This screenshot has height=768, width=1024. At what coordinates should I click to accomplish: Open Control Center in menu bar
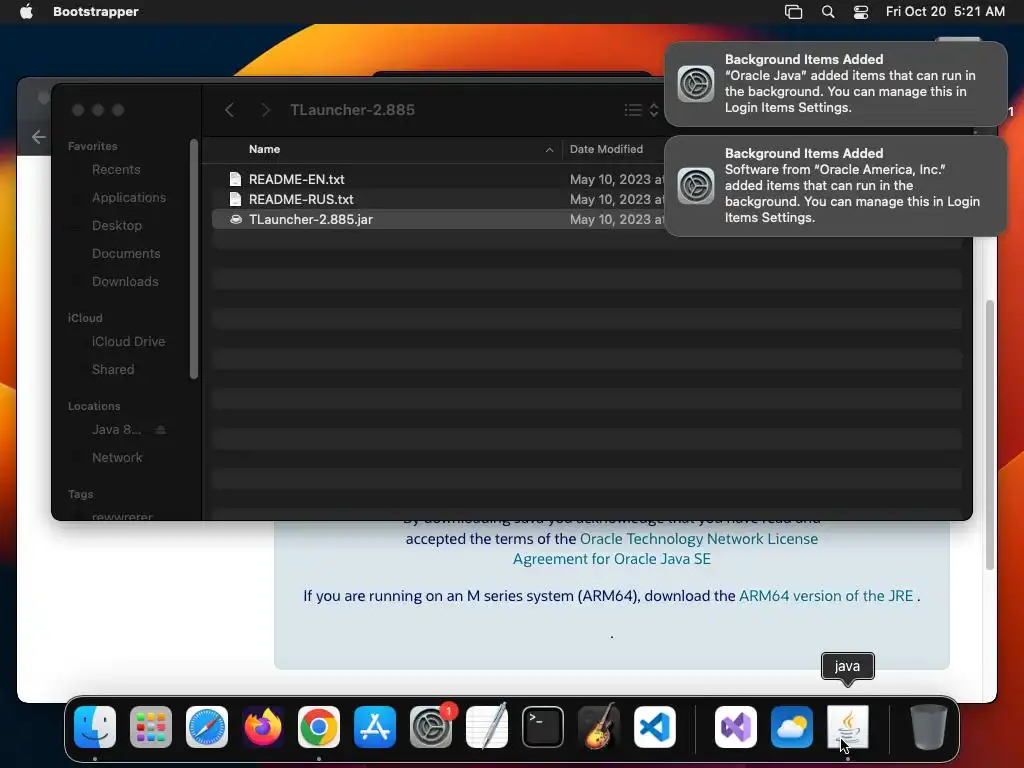(861, 12)
